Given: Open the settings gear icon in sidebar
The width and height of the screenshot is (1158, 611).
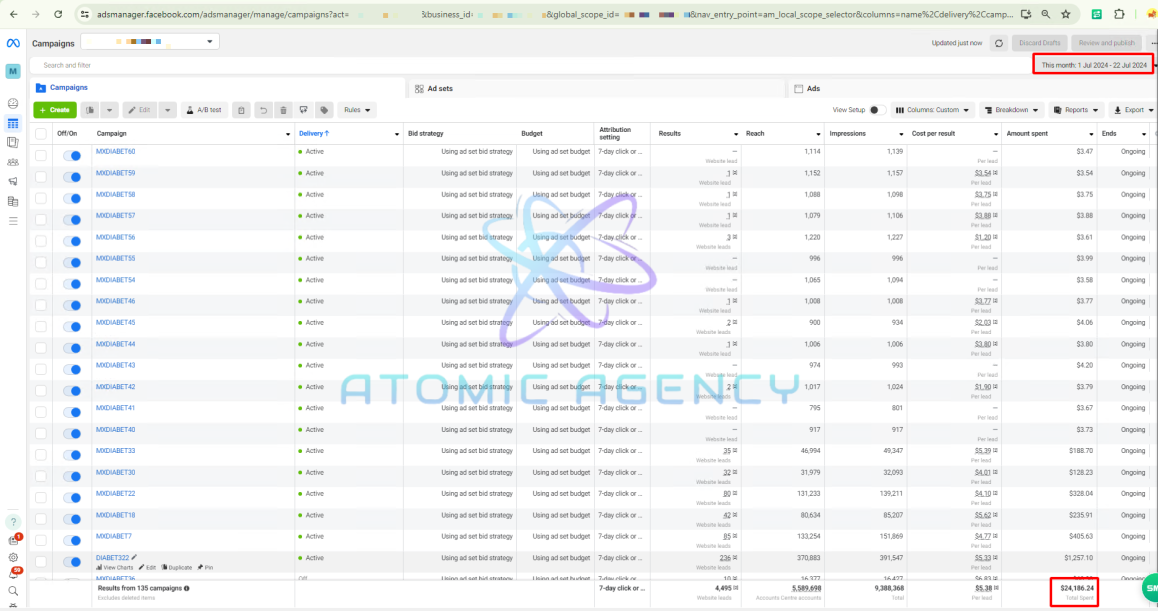Looking at the screenshot, I should coord(13,558).
